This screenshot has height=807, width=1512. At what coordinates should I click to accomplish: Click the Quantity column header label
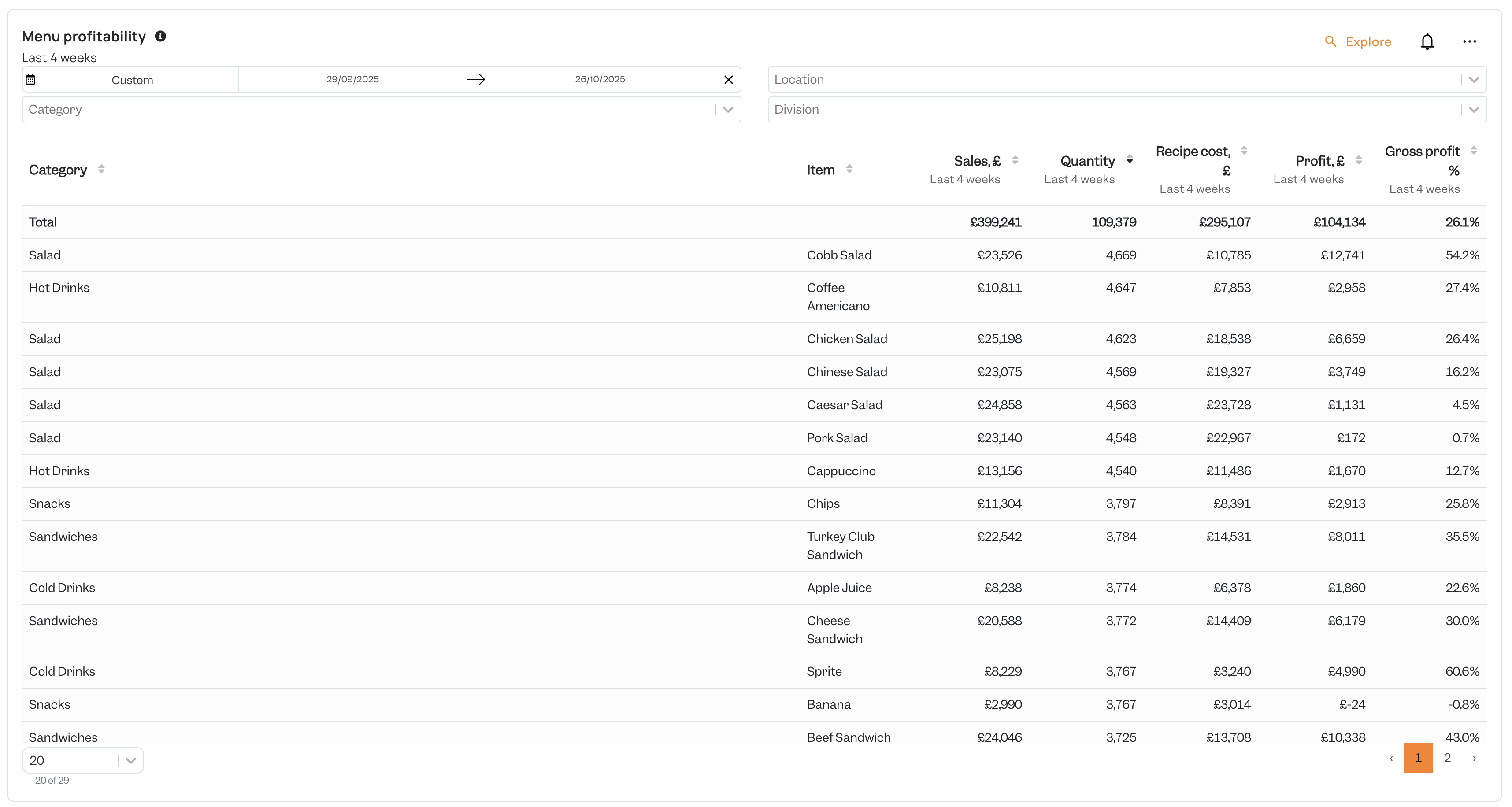(x=1087, y=161)
